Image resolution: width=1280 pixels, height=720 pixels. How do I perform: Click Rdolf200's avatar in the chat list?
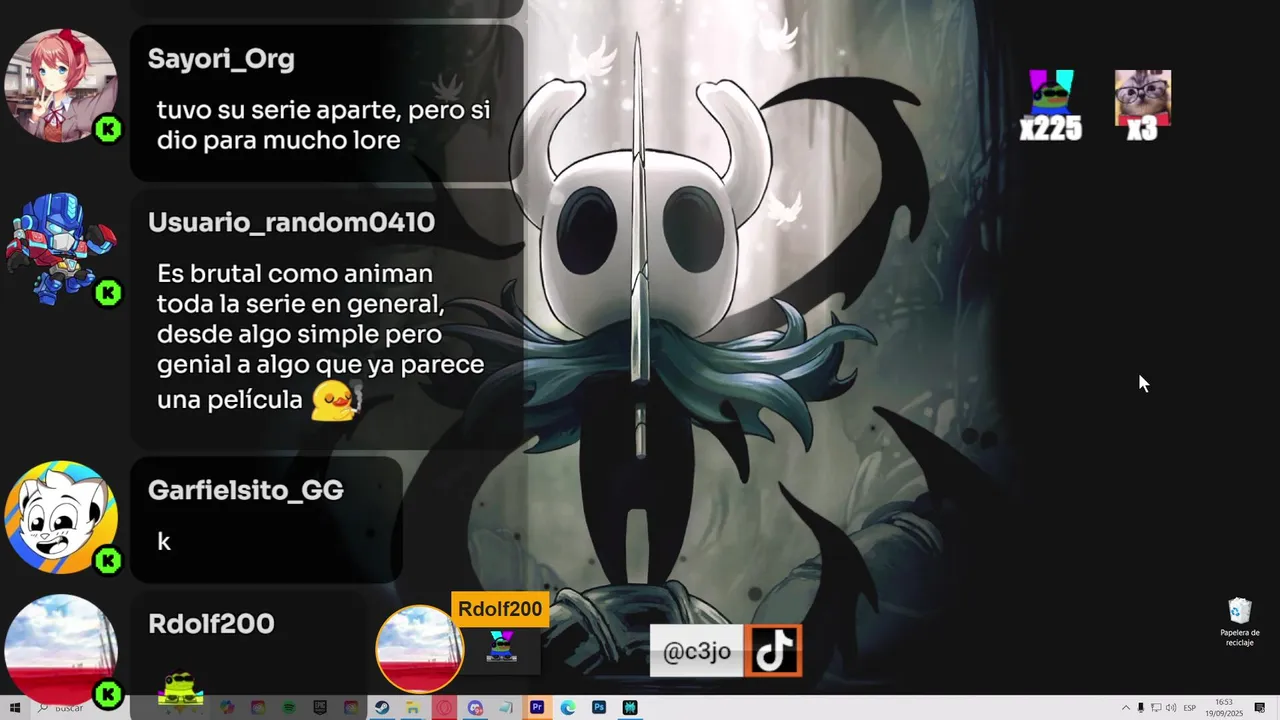pos(61,648)
